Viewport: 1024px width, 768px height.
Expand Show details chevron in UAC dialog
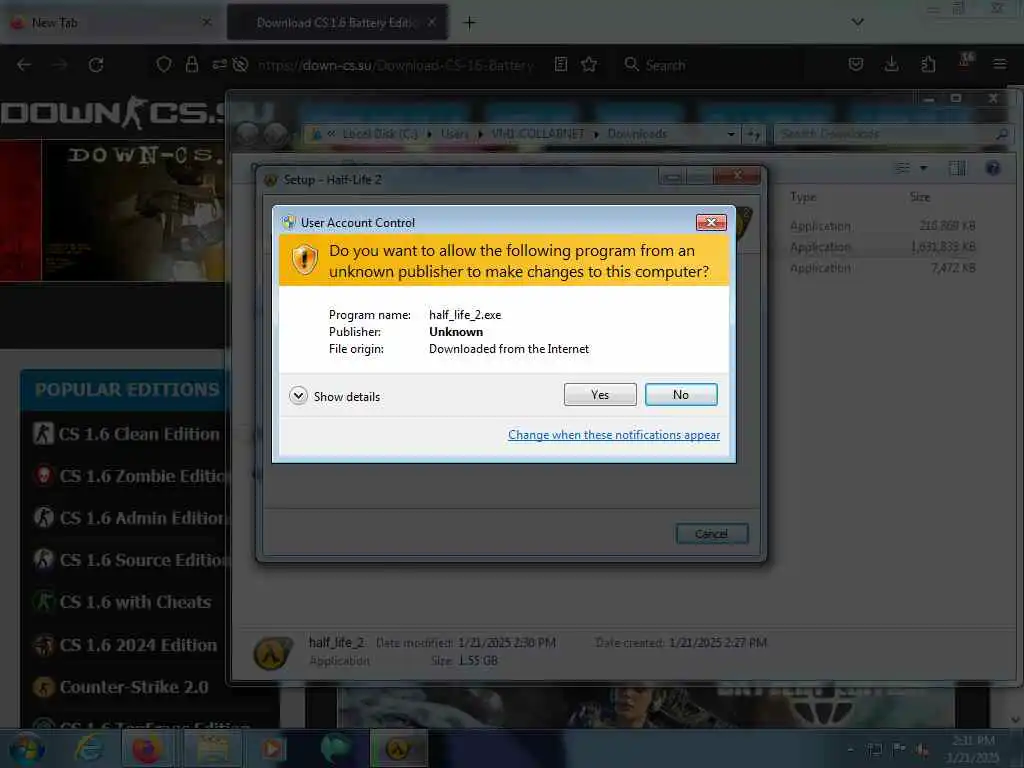coord(298,396)
